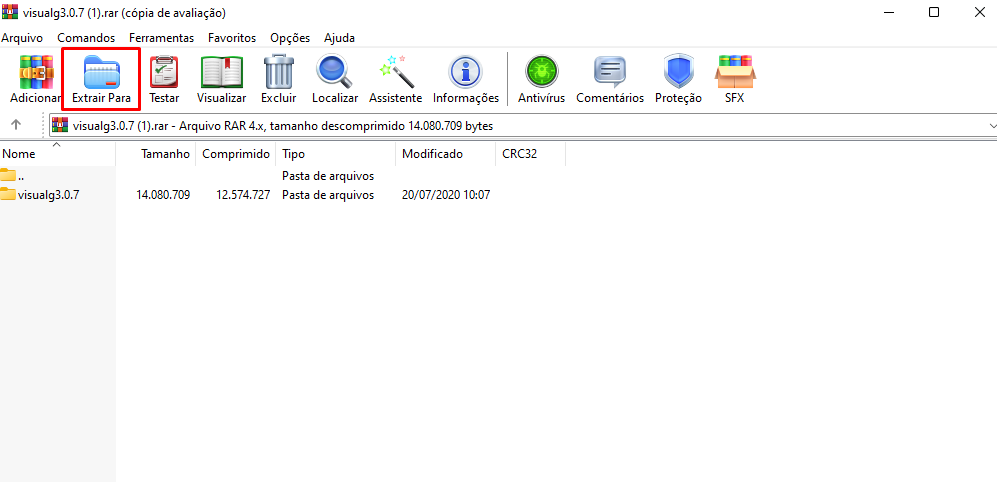
Task: Click the WinRAR icon in title bar
Action: pos(10,12)
